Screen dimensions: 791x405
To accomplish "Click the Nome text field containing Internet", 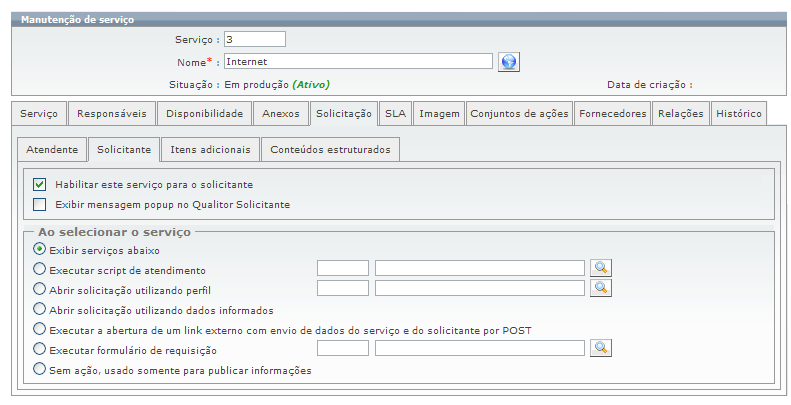I will pos(358,61).
